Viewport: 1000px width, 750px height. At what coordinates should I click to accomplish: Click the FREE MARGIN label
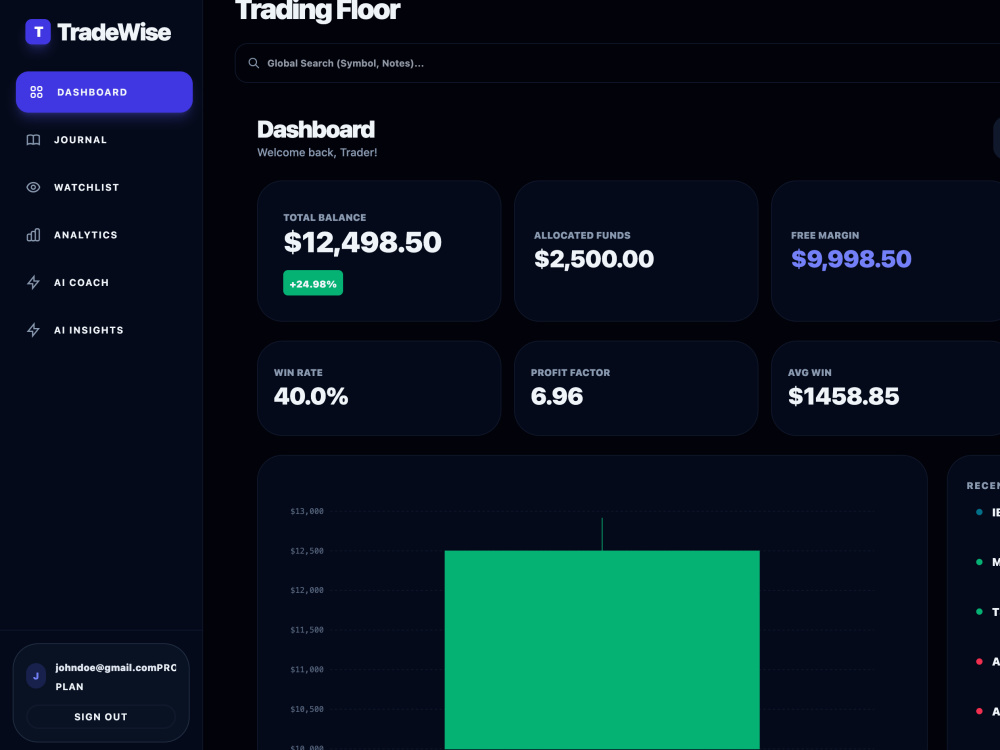click(x=825, y=235)
